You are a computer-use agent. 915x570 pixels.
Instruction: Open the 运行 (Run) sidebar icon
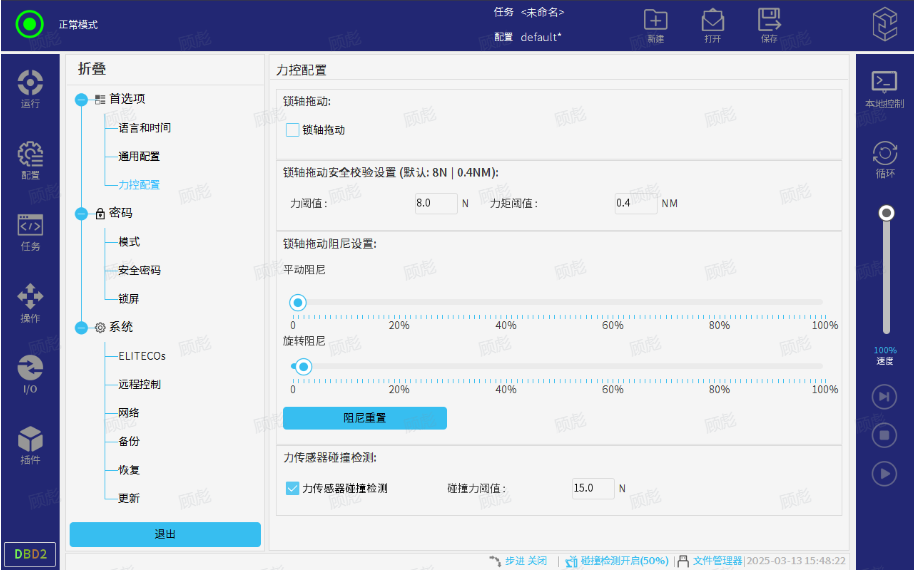coord(30,87)
